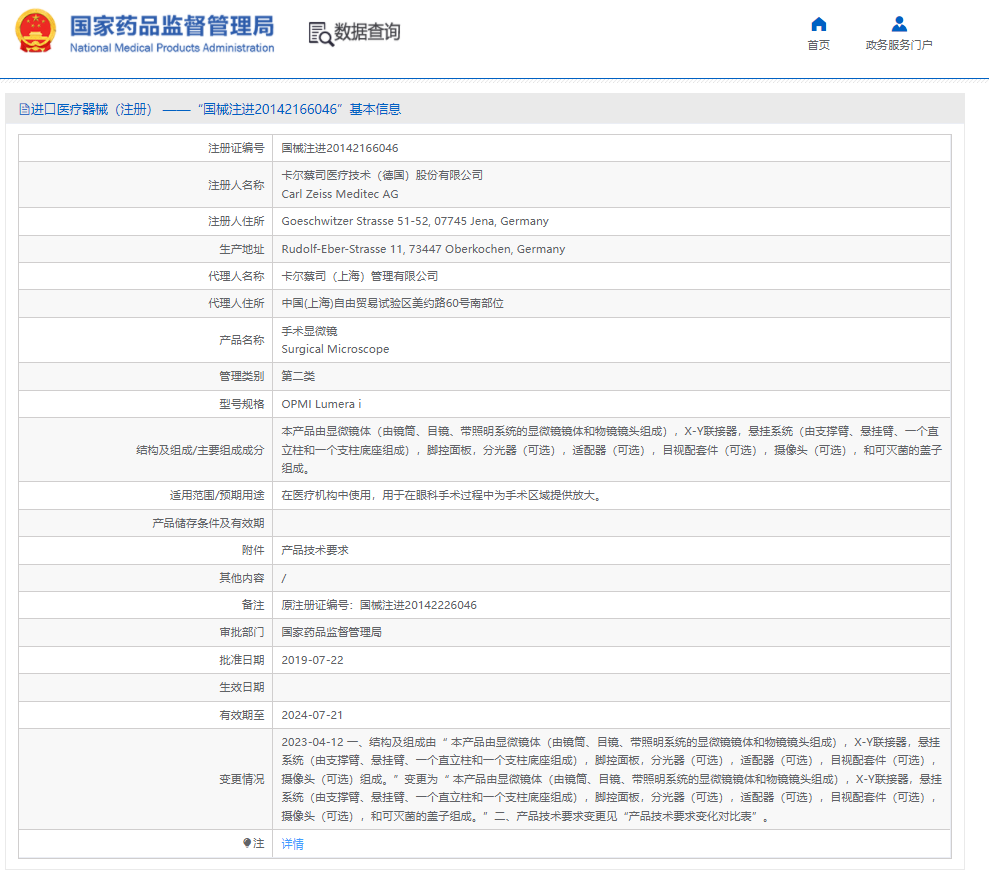This screenshot has width=989, height=875.
Task: Click the 变更情况 label
Action: (242, 780)
